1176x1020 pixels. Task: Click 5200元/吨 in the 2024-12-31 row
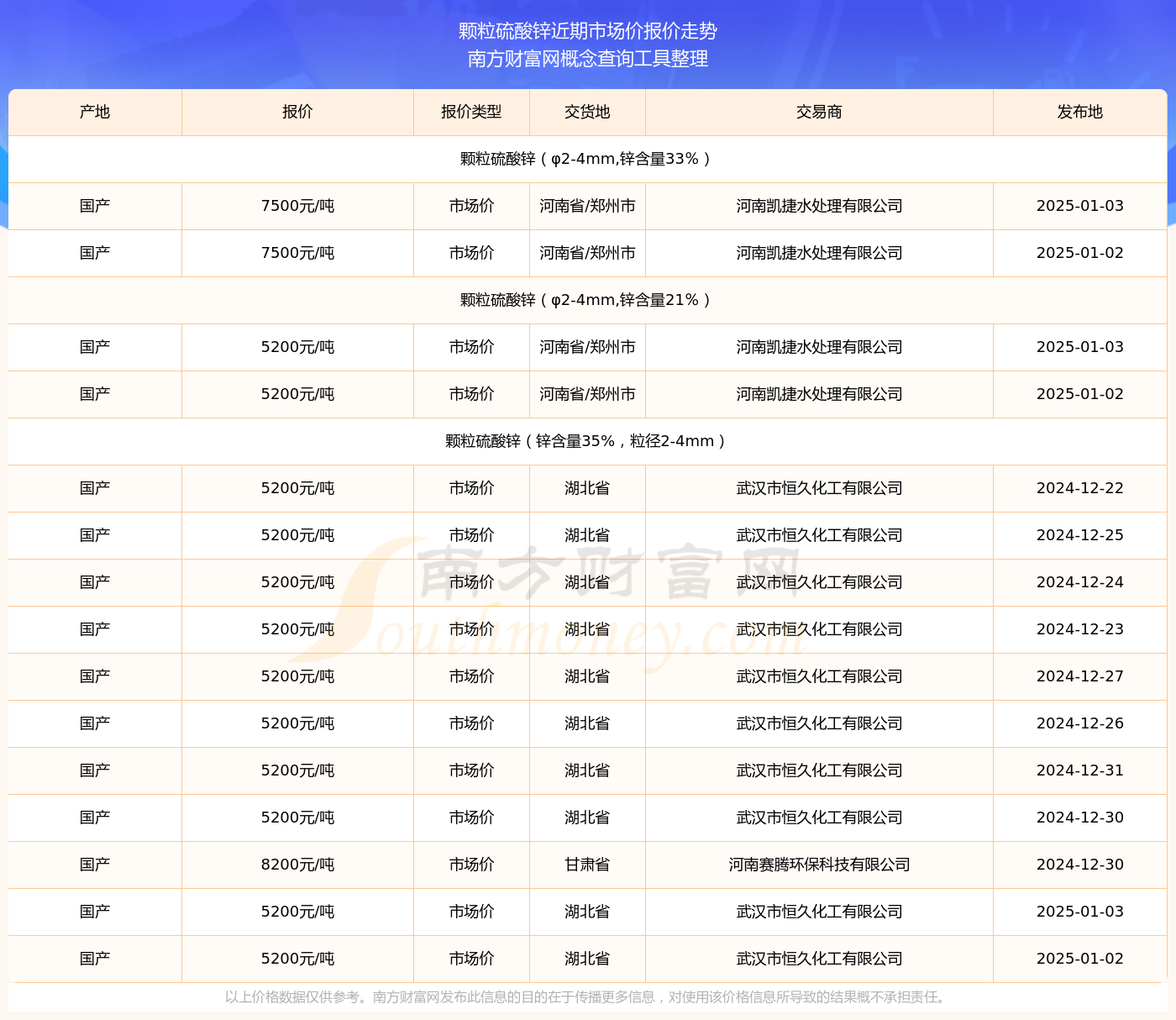(297, 770)
